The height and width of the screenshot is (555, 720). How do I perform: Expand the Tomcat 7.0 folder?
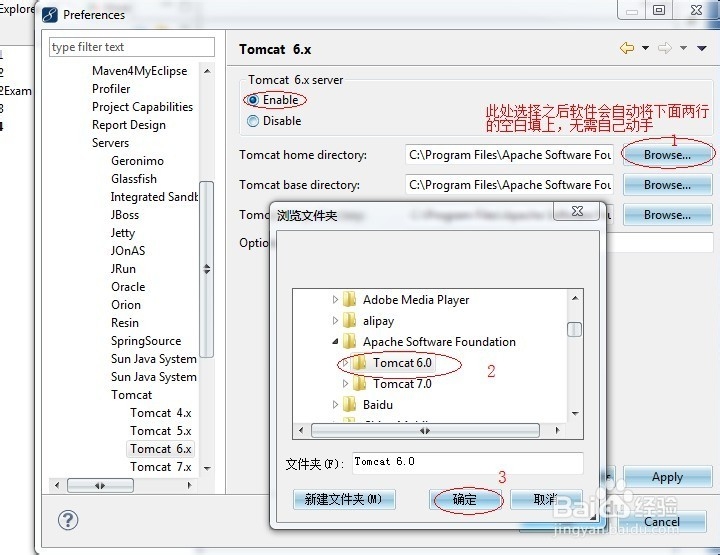346,383
